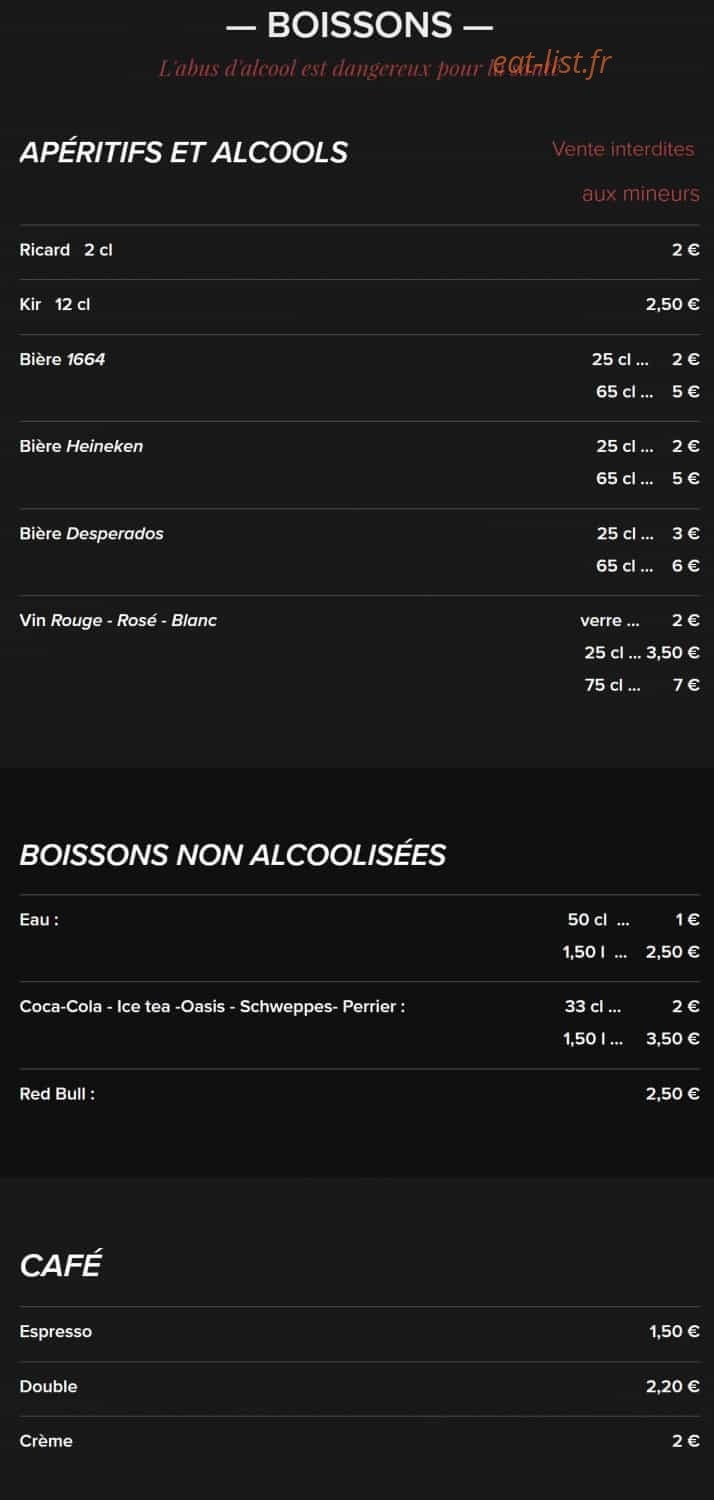
Task: Click the Double coffee price 2,20 €
Action: [672, 1386]
